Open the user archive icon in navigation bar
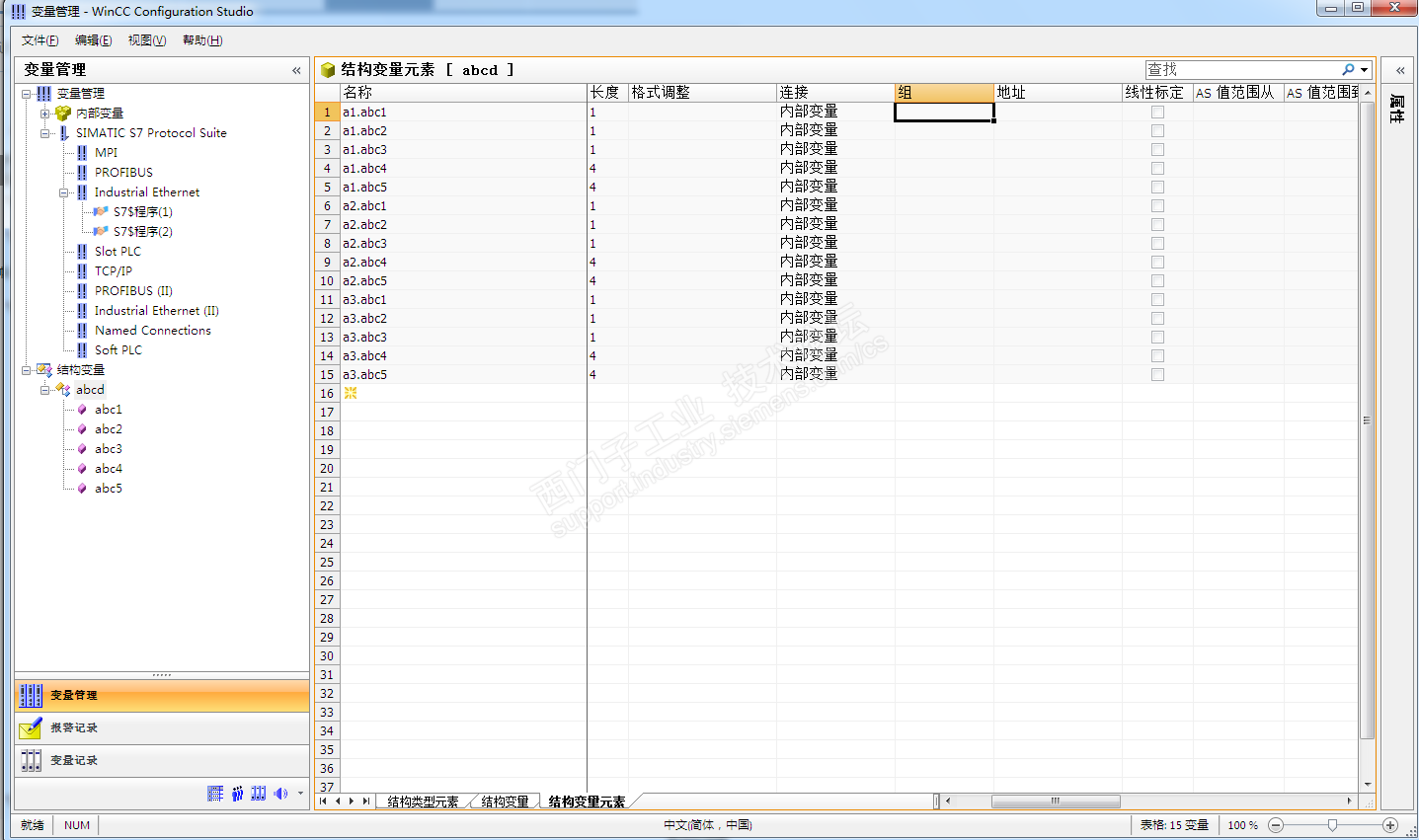The width and height of the screenshot is (1419, 840). point(259,794)
